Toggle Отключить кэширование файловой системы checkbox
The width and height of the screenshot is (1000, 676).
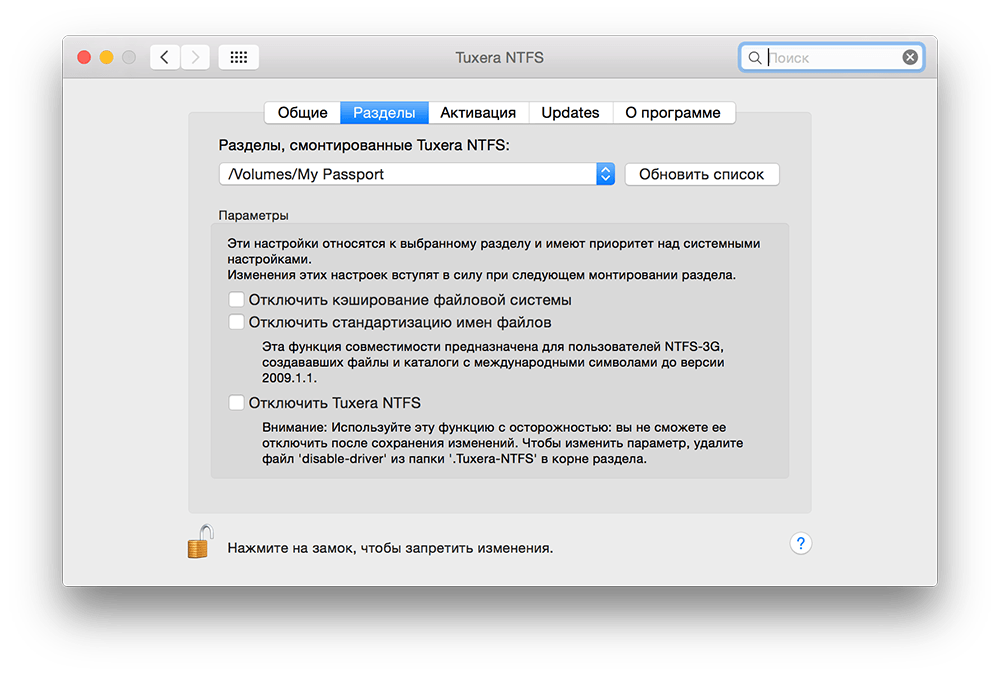[236, 299]
